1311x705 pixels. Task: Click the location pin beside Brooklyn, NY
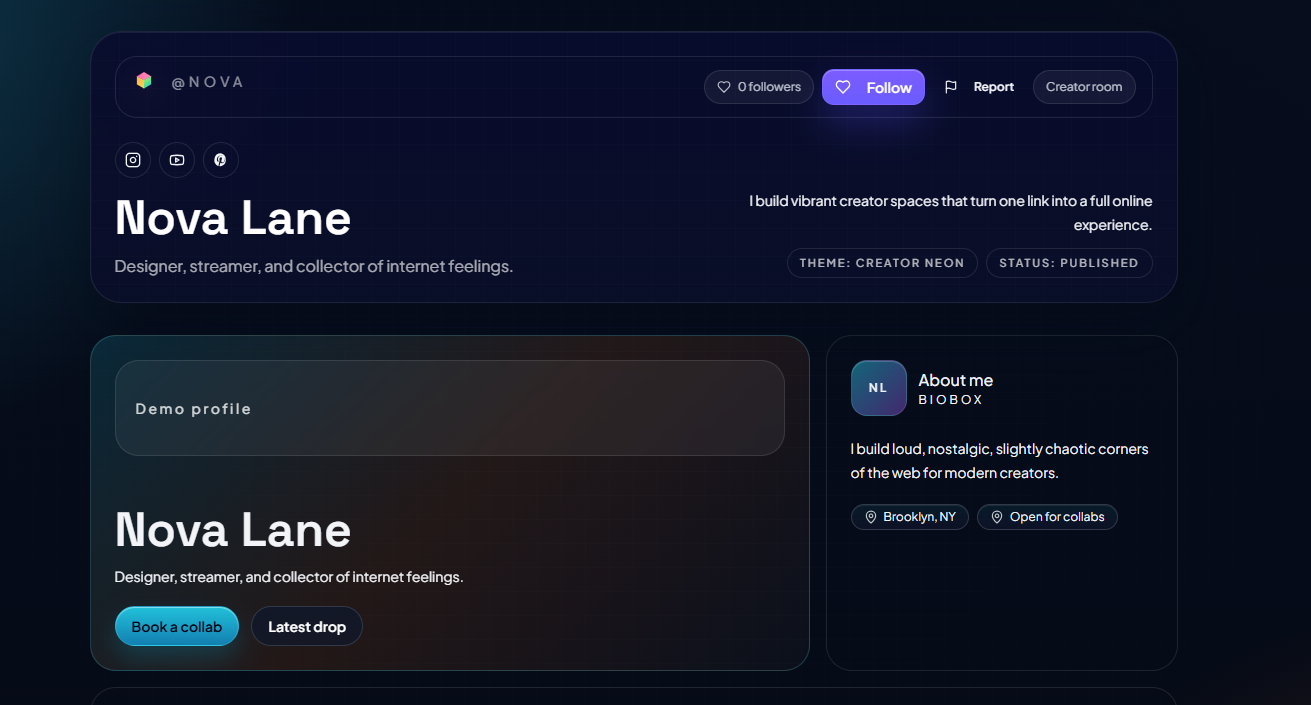(871, 517)
